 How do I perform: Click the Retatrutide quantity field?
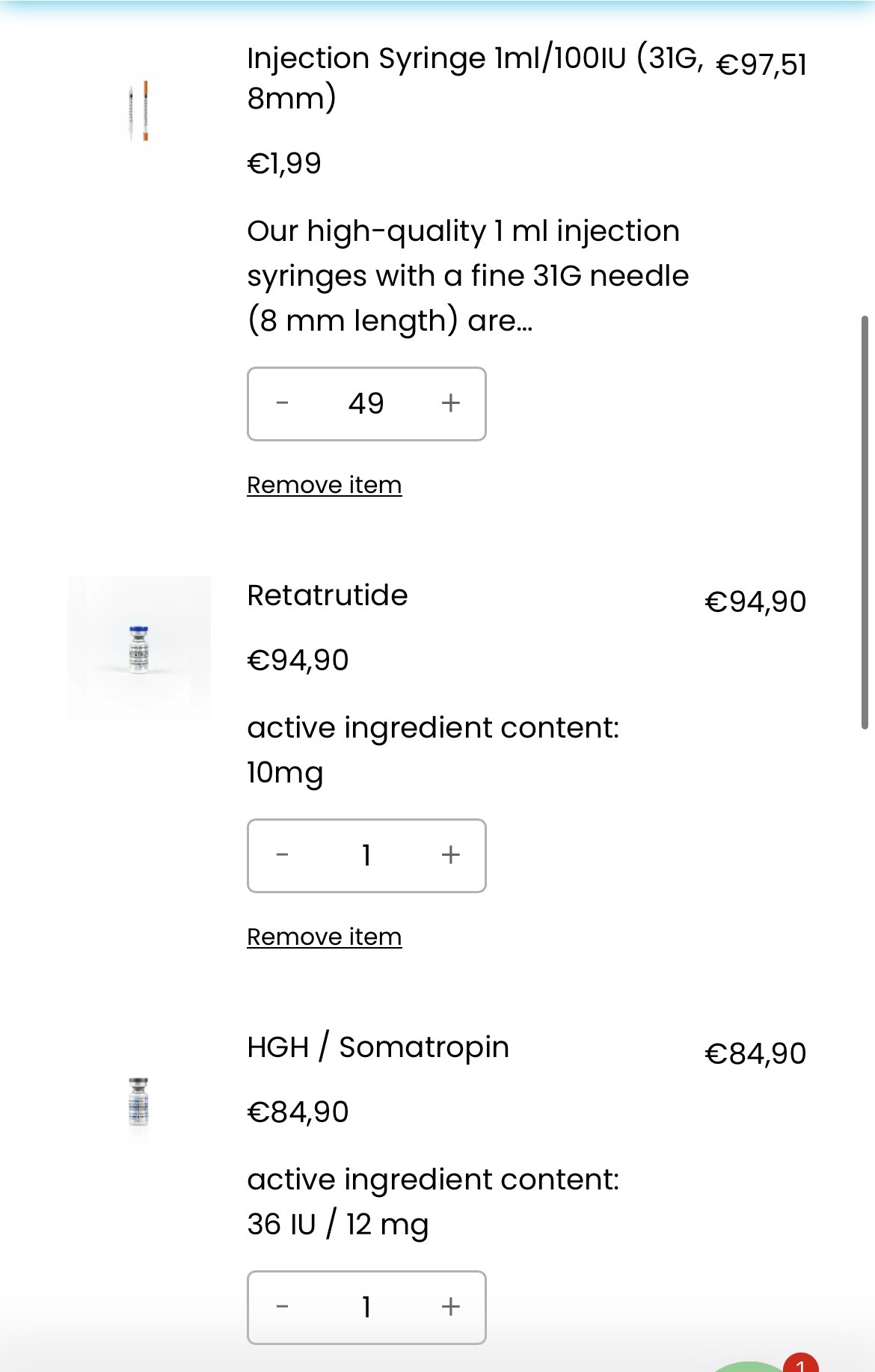pos(366,855)
